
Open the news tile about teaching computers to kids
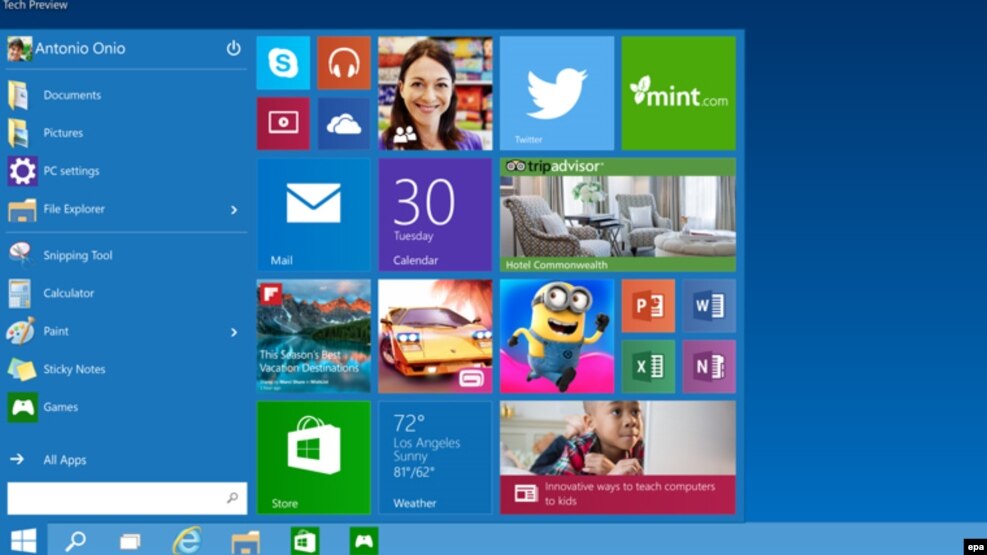(x=618, y=457)
